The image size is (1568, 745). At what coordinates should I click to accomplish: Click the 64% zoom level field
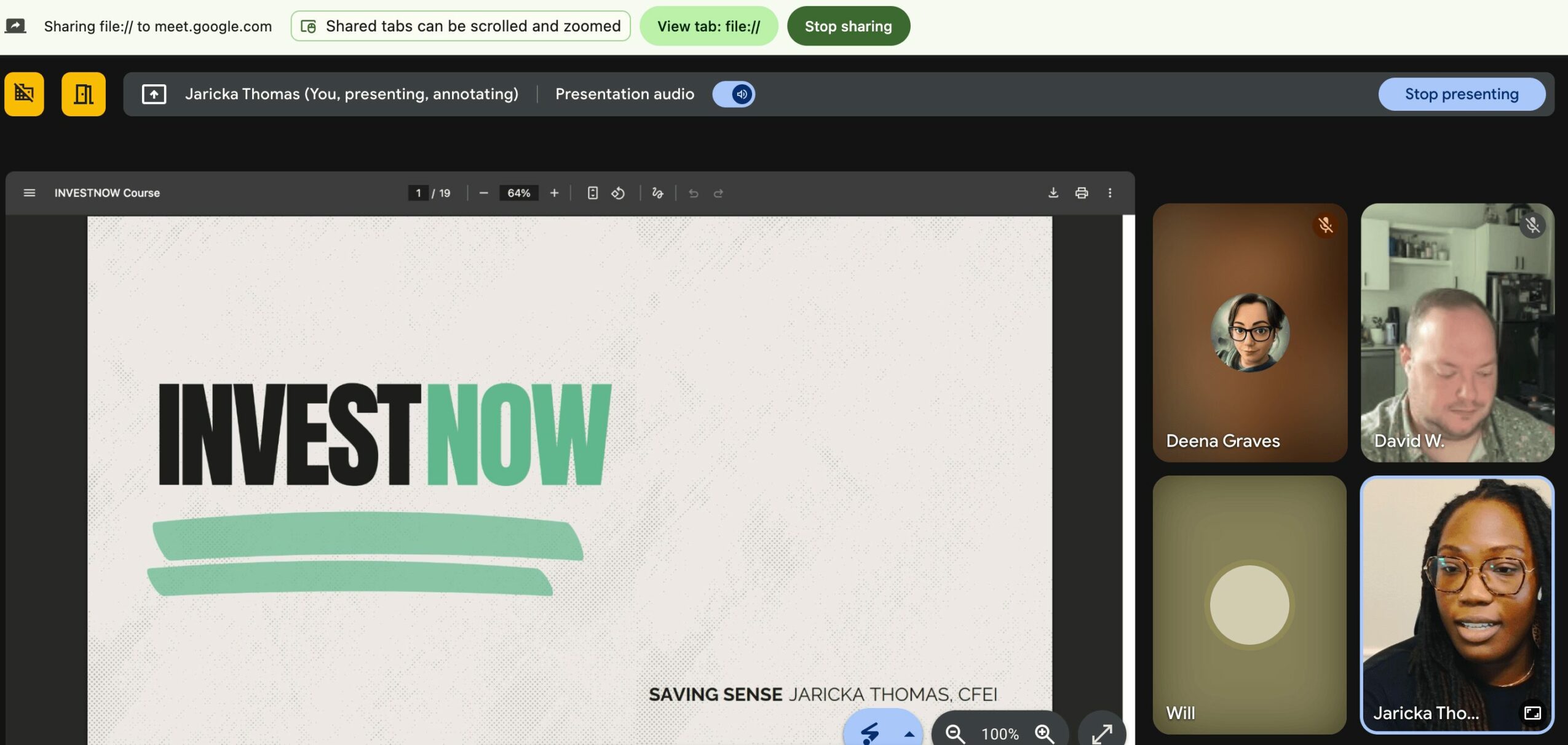tap(518, 193)
